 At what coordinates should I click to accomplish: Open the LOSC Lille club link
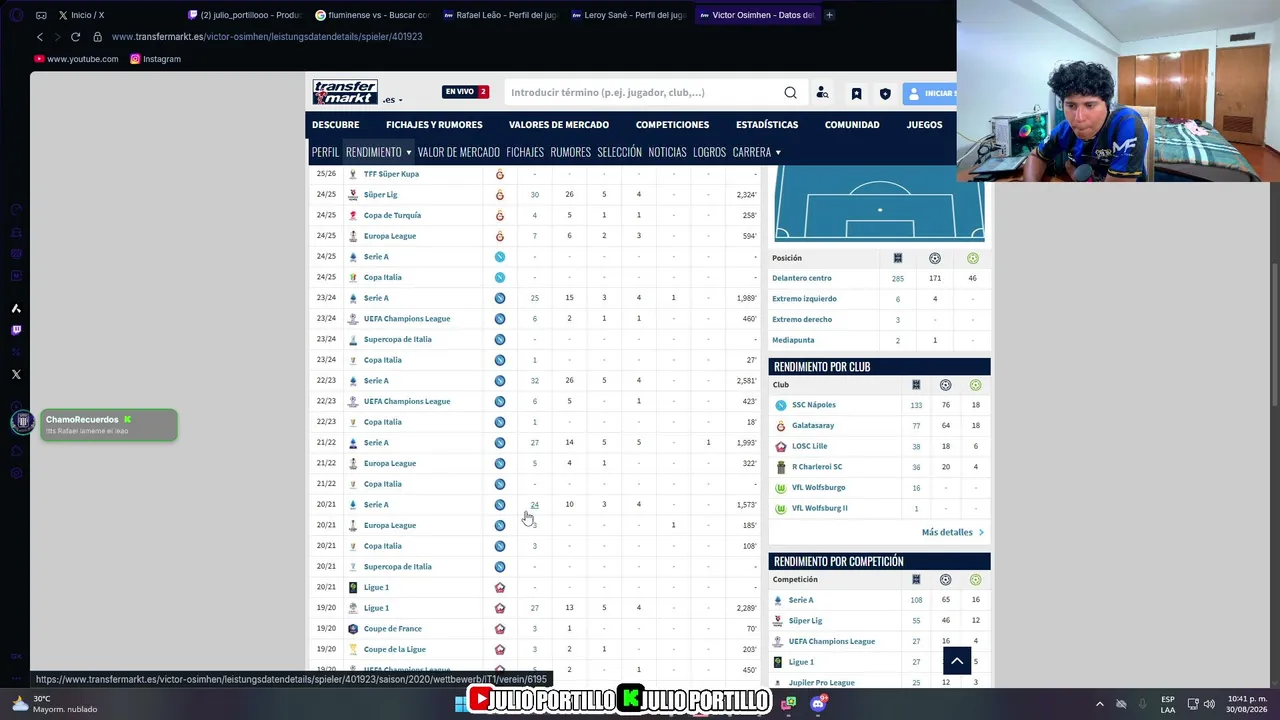810,447
